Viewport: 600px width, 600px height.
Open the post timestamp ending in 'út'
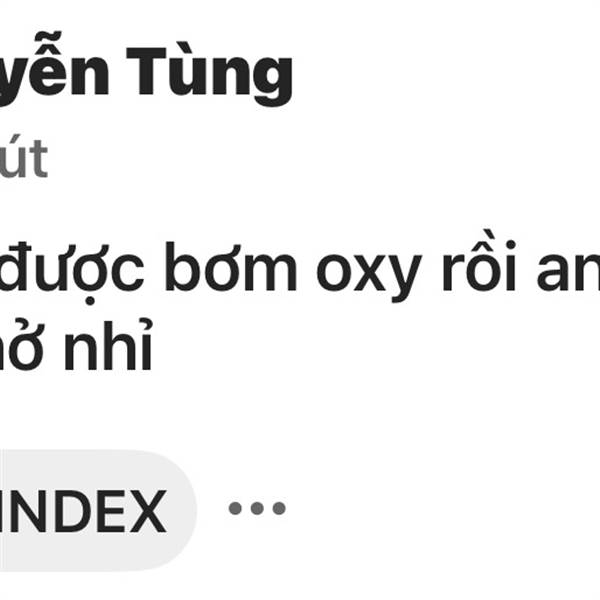point(24,158)
